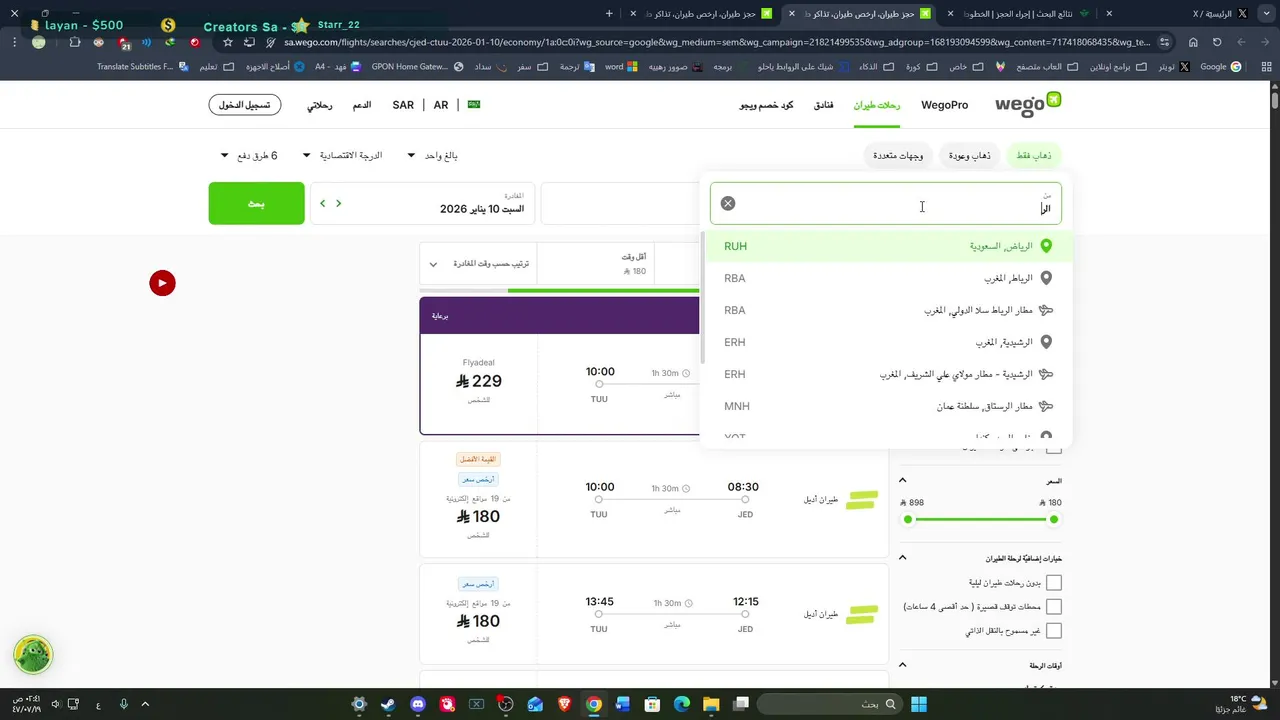Viewport: 1280px width, 720px height.
Task: Bookmark this page with the star icon
Action: coord(228,42)
